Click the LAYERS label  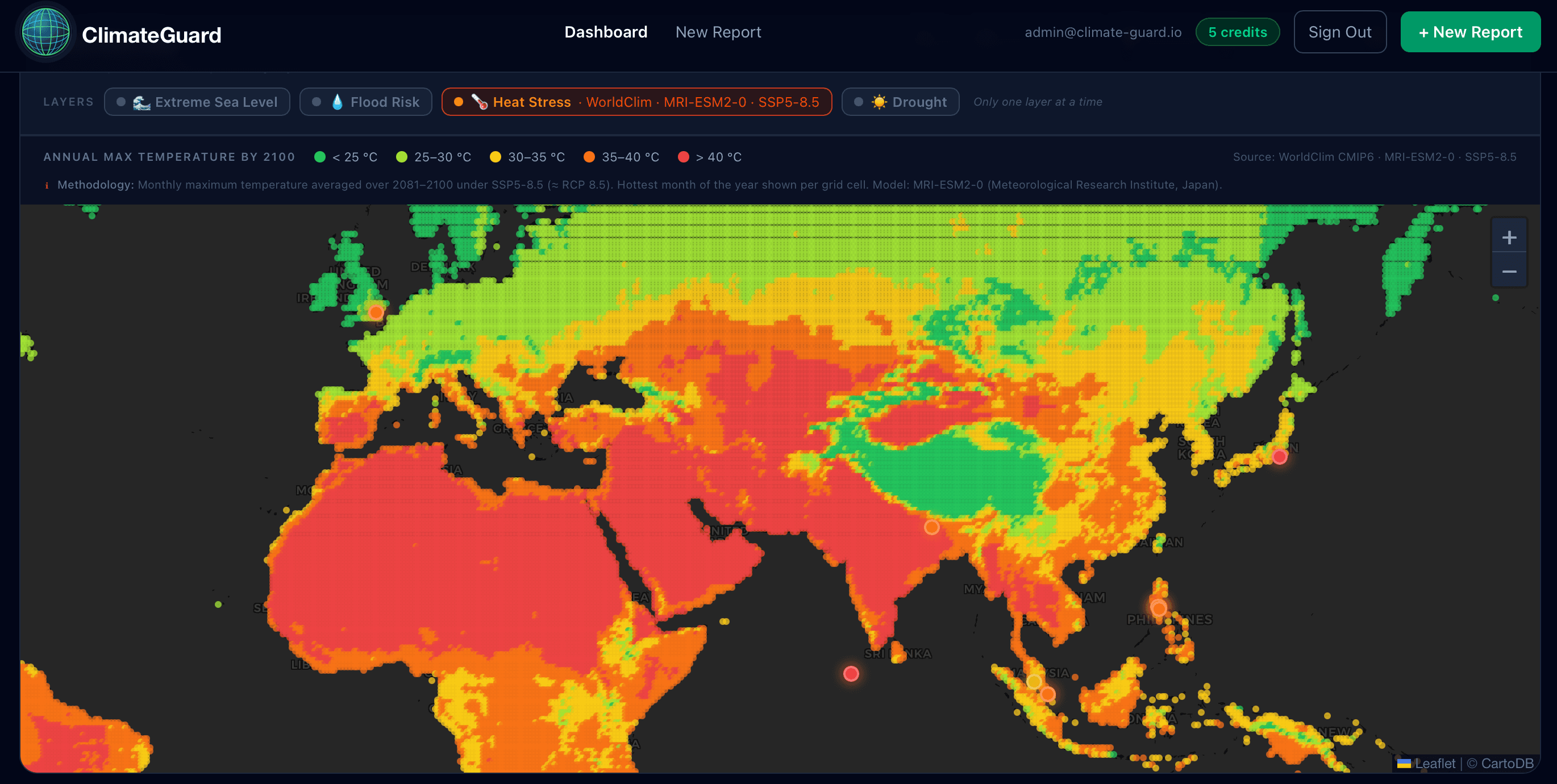[68, 102]
